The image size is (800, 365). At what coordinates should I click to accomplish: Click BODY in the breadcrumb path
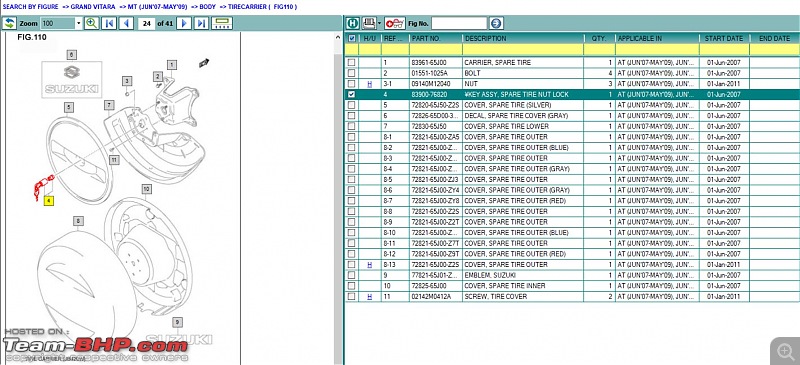tap(207, 7)
